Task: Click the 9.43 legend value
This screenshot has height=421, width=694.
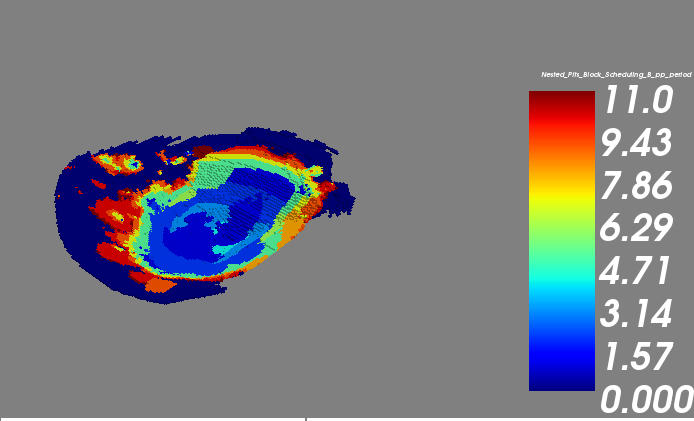Action: 636,143
